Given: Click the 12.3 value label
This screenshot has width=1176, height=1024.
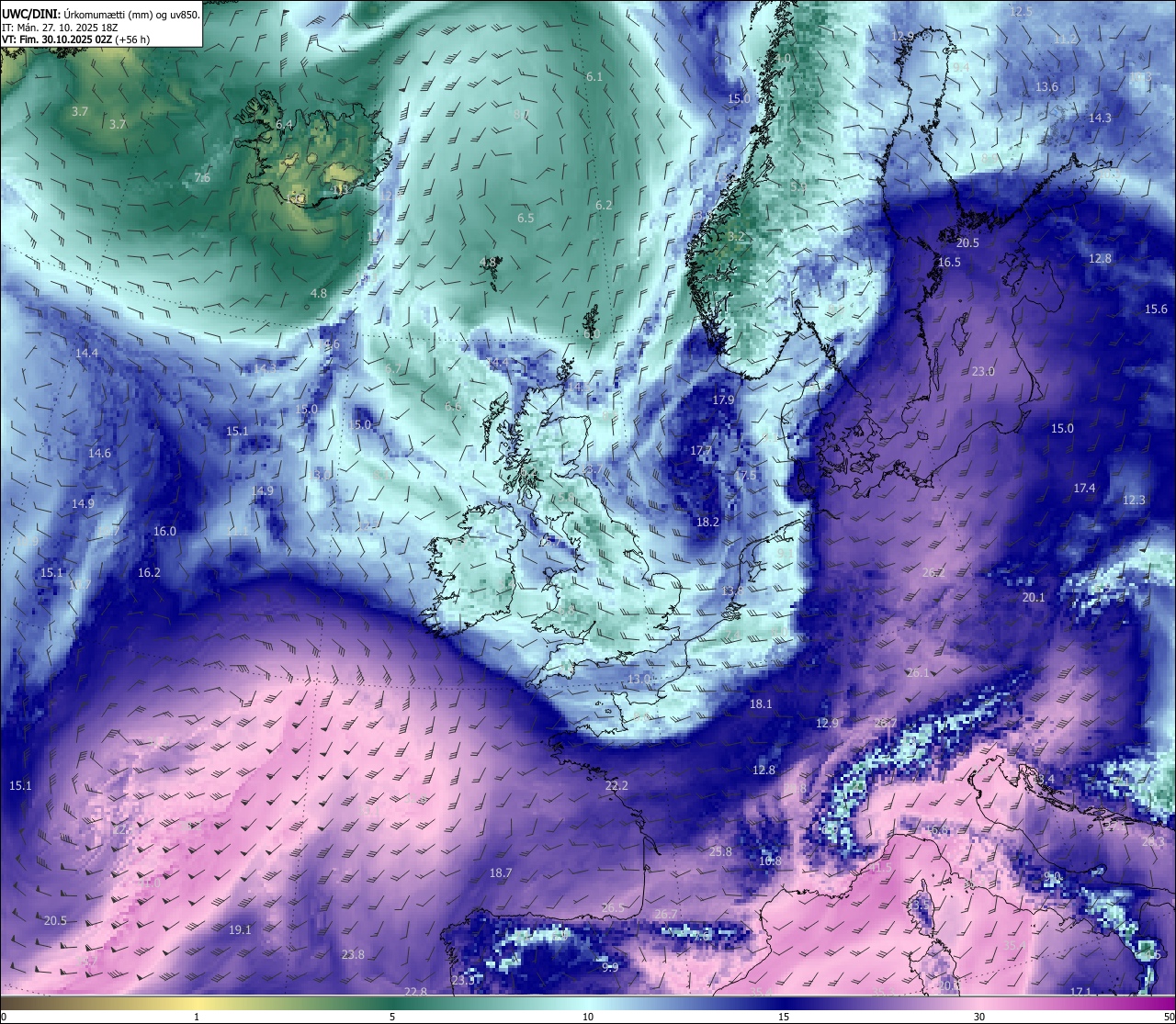Looking at the screenshot, I should click(x=1134, y=501).
